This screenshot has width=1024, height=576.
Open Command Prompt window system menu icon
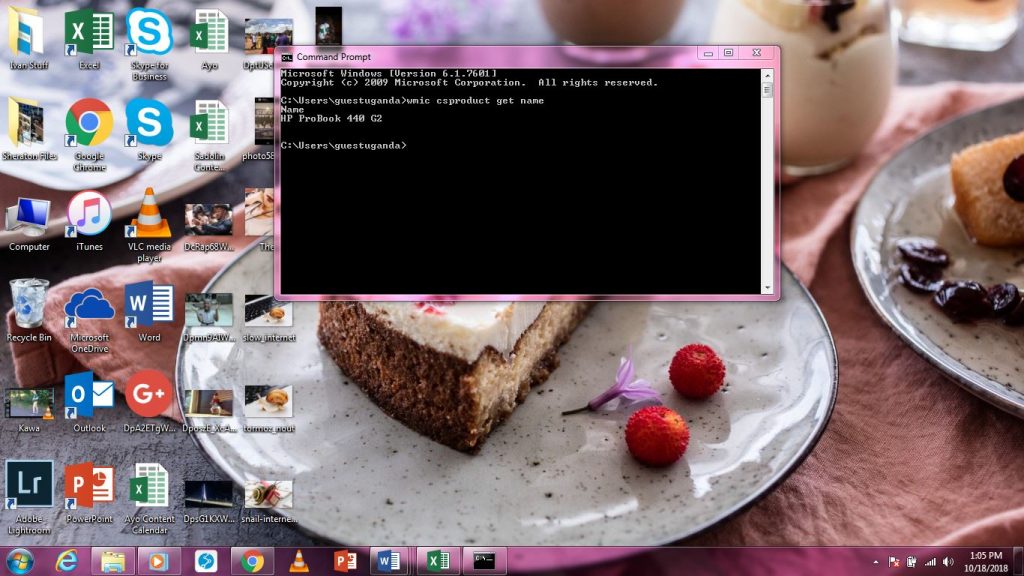[287, 57]
